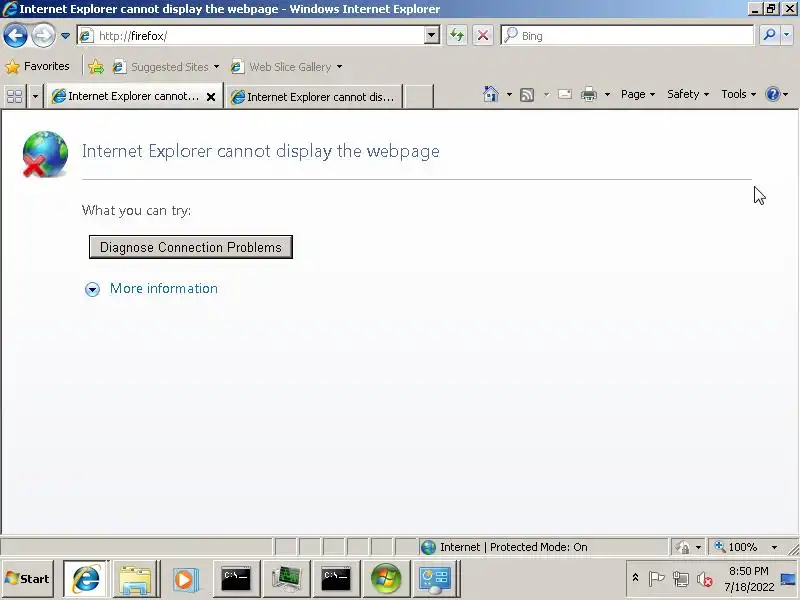The width and height of the screenshot is (800, 600).
Task: Click the Forward navigation arrow
Action: [x=43, y=36]
